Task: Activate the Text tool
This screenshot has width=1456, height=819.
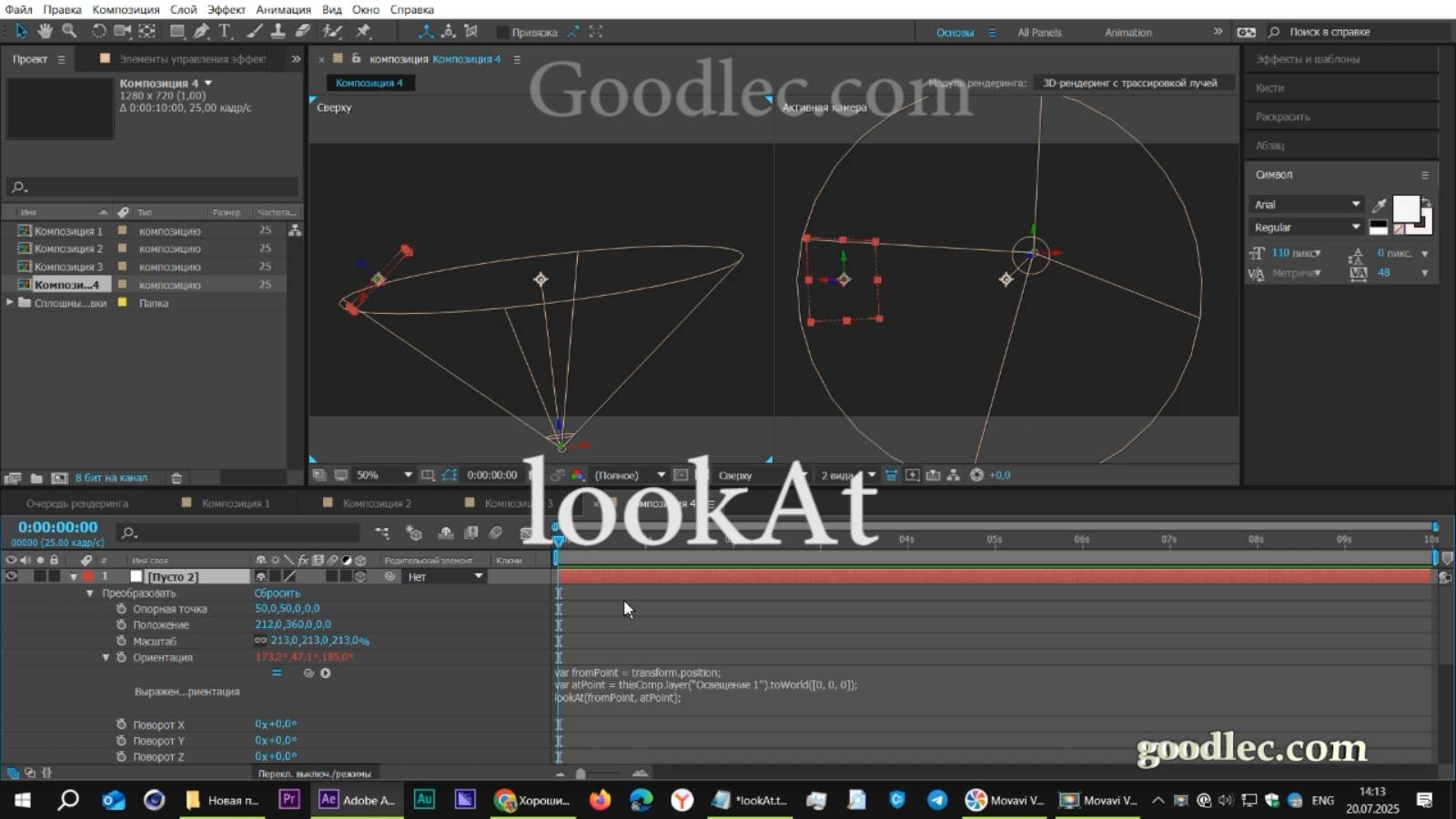Action: point(225,31)
